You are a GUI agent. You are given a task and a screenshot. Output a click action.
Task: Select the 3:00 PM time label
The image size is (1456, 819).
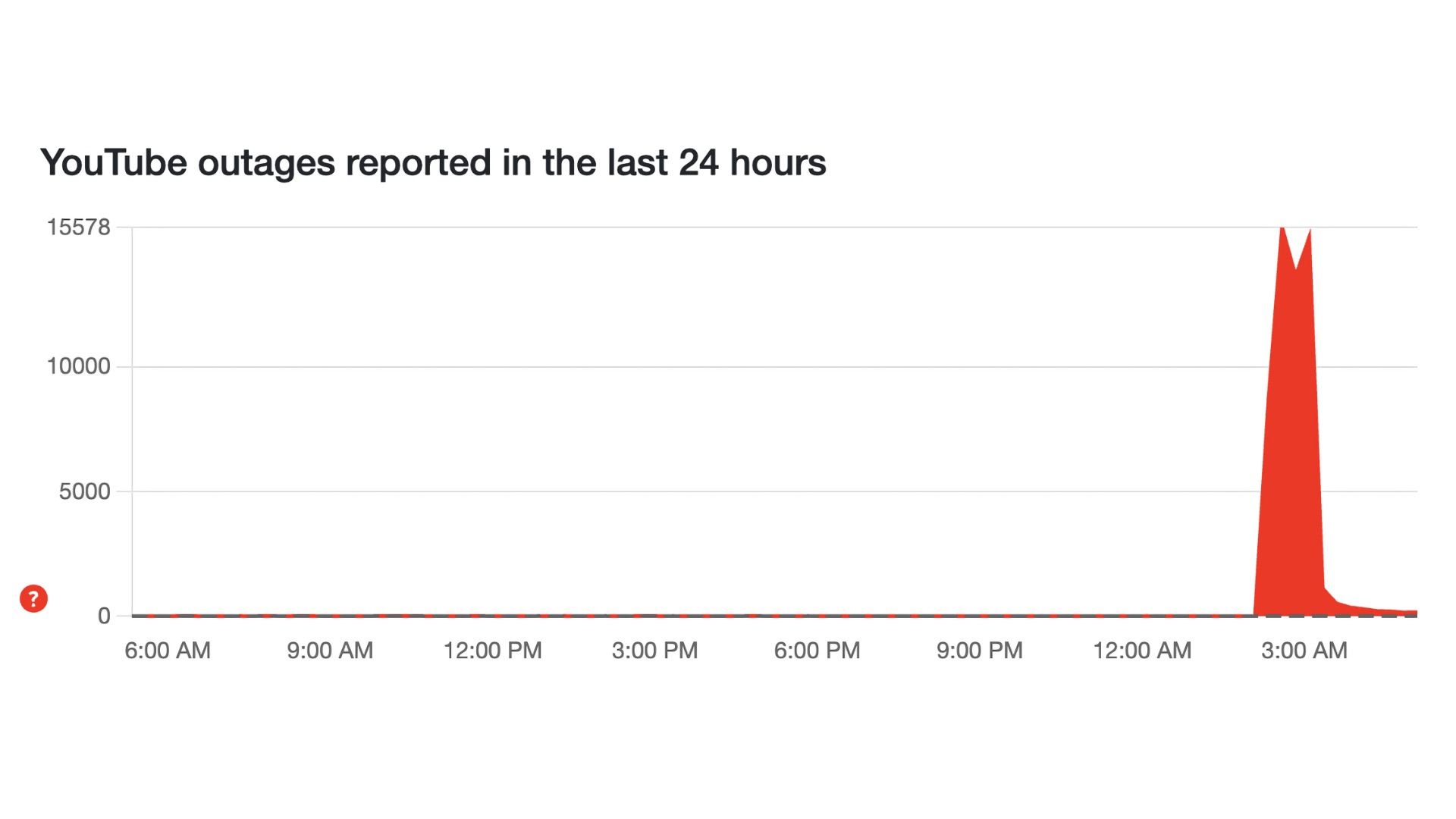click(x=654, y=651)
